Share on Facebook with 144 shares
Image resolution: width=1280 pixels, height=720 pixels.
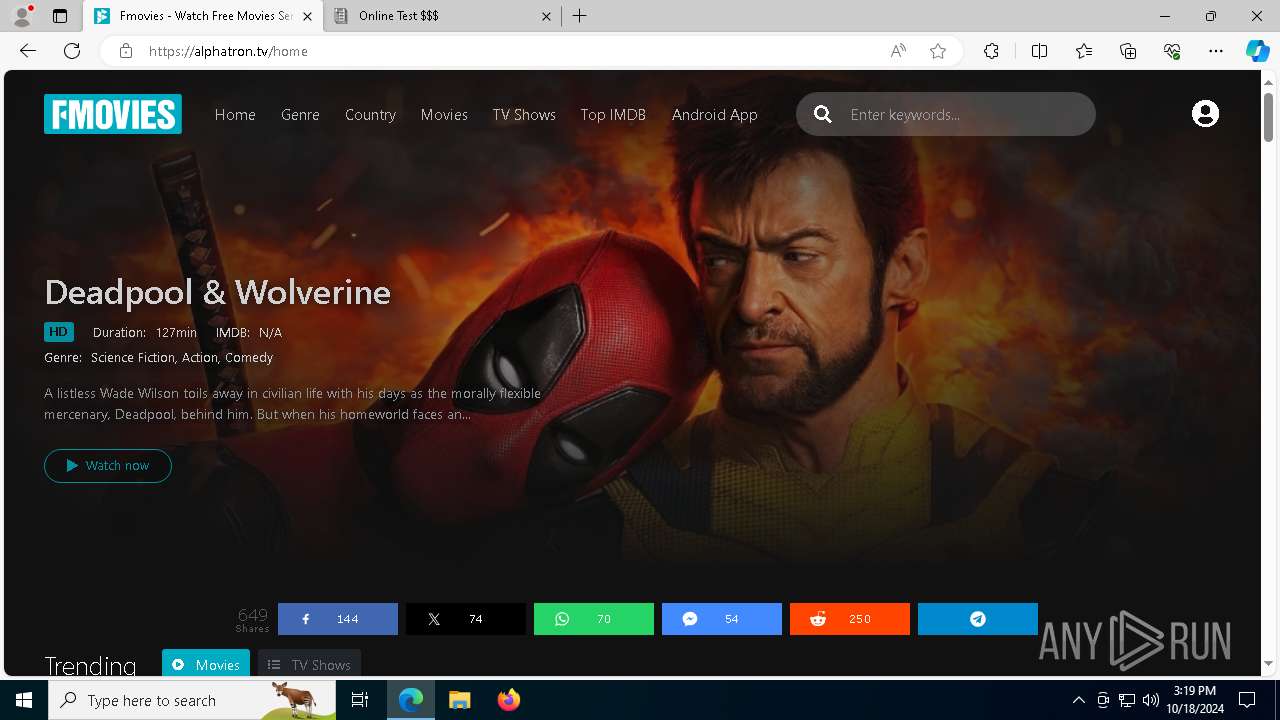[338, 619]
